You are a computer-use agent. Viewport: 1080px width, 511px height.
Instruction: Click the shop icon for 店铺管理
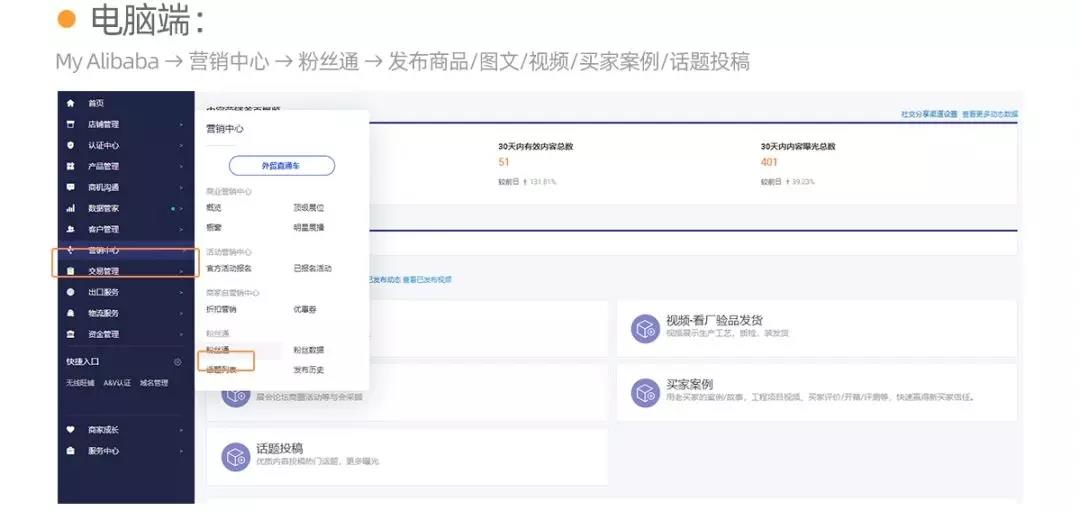pos(70,125)
